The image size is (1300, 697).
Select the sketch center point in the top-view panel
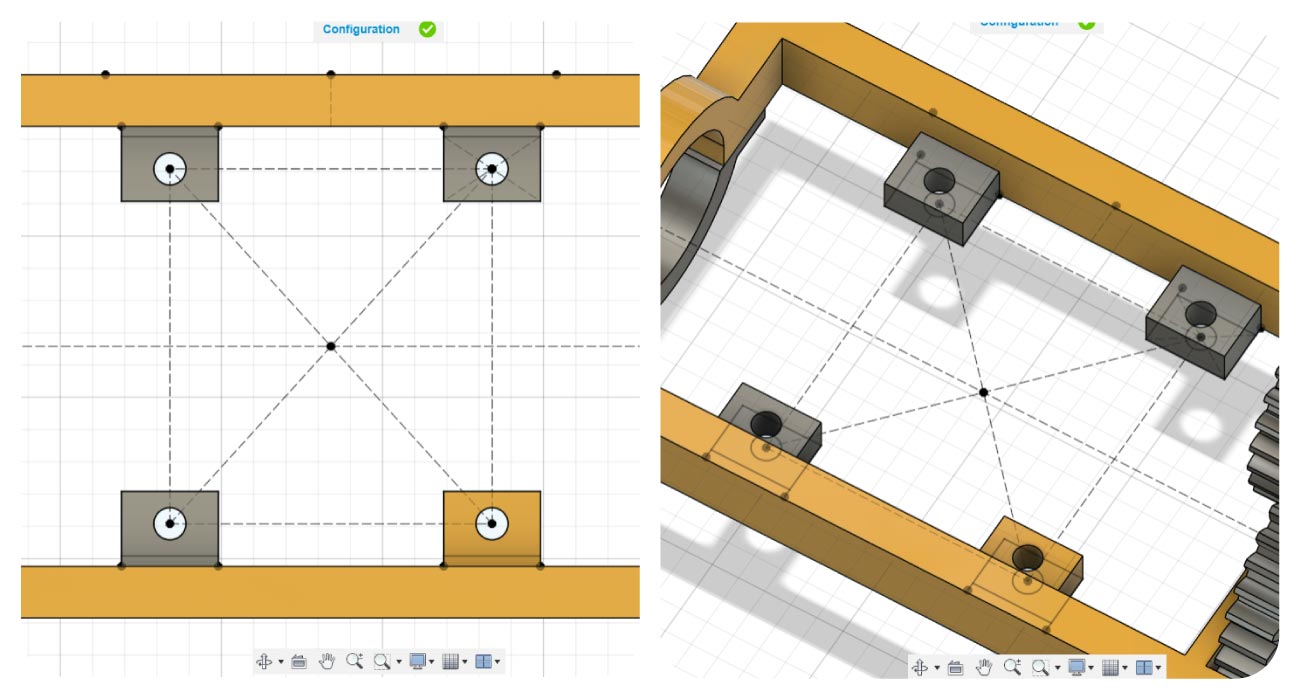[331, 346]
